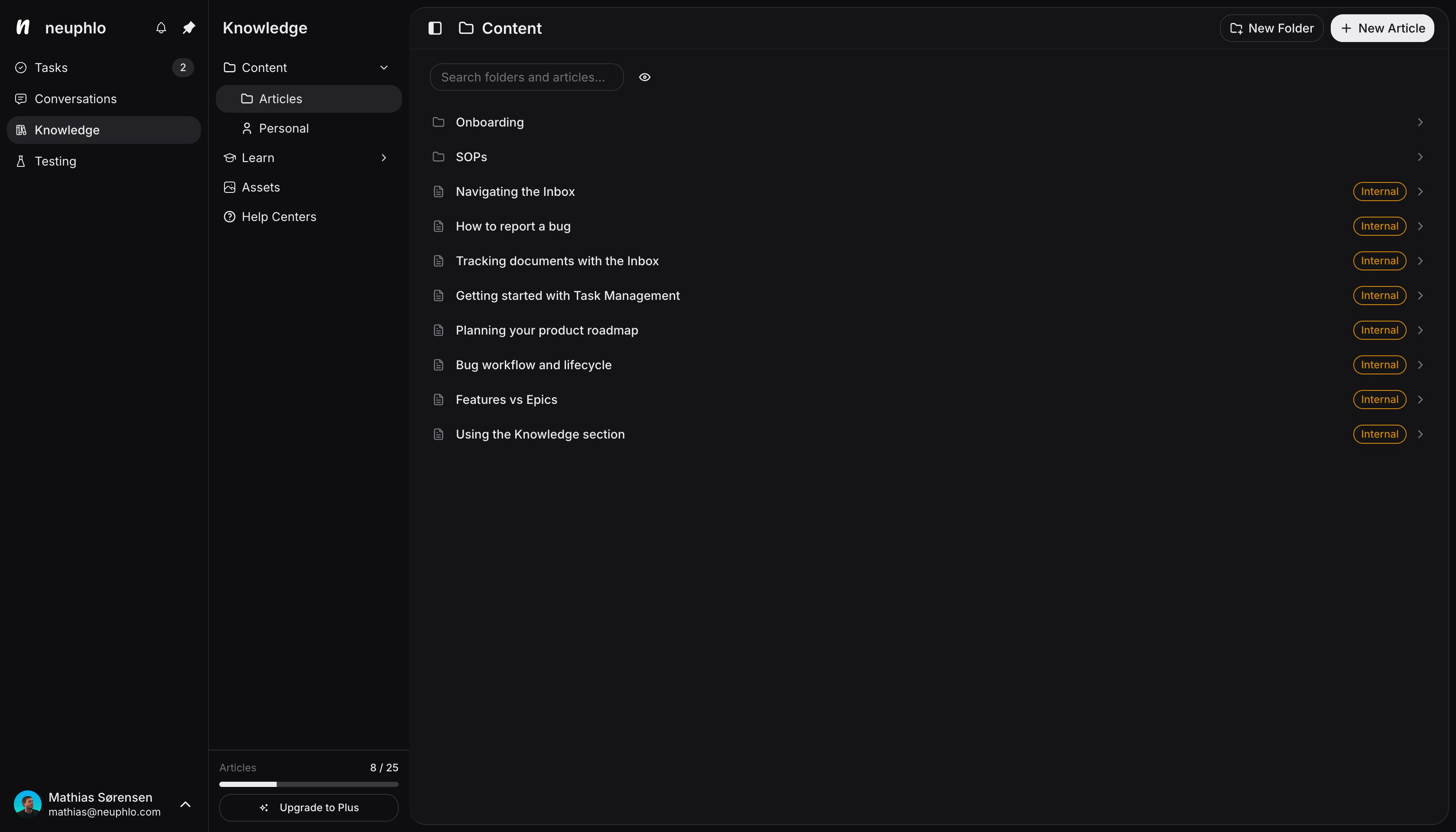This screenshot has height=832, width=1456.
Task: Open notifications via the bell icon
Action: coord(161,27)
